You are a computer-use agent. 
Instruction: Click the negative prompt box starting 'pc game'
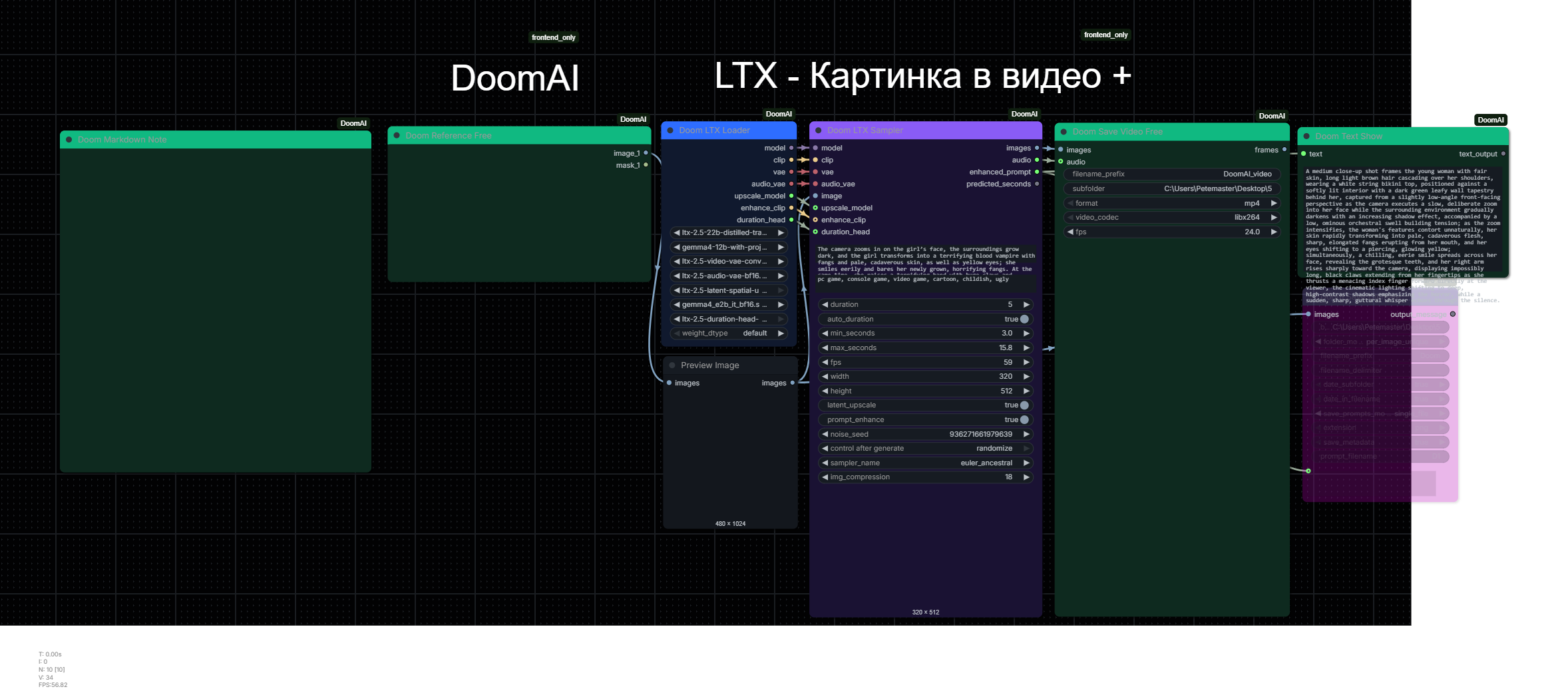tap(926, 282)
